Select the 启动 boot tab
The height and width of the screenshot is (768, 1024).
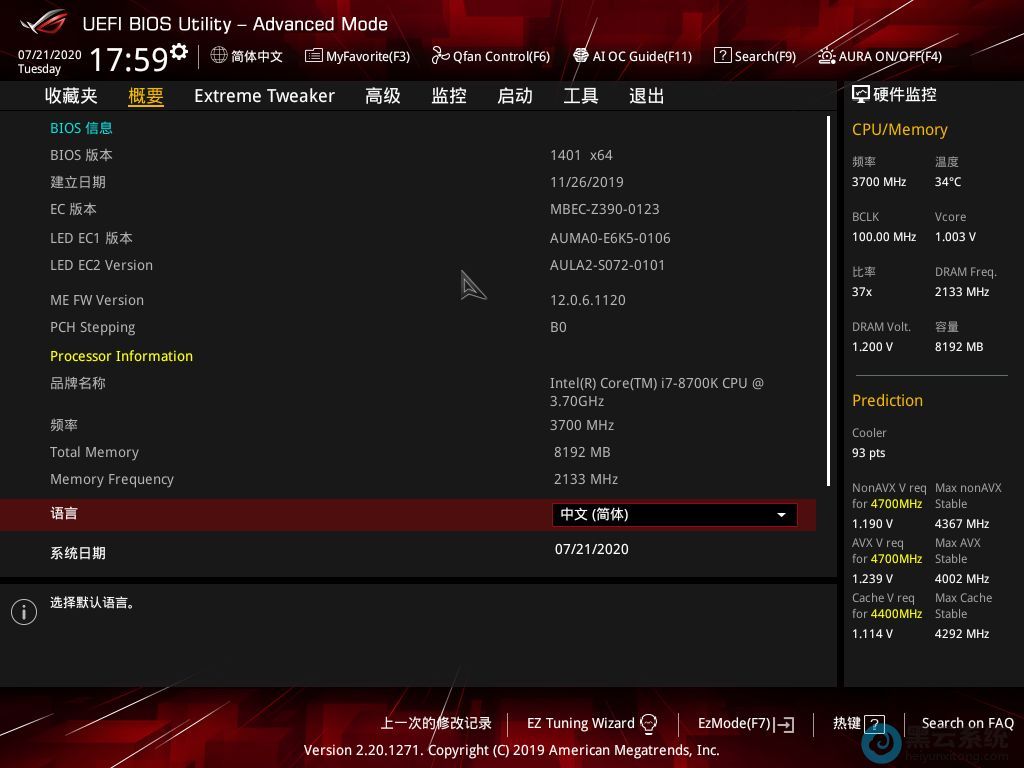(514, 96)
